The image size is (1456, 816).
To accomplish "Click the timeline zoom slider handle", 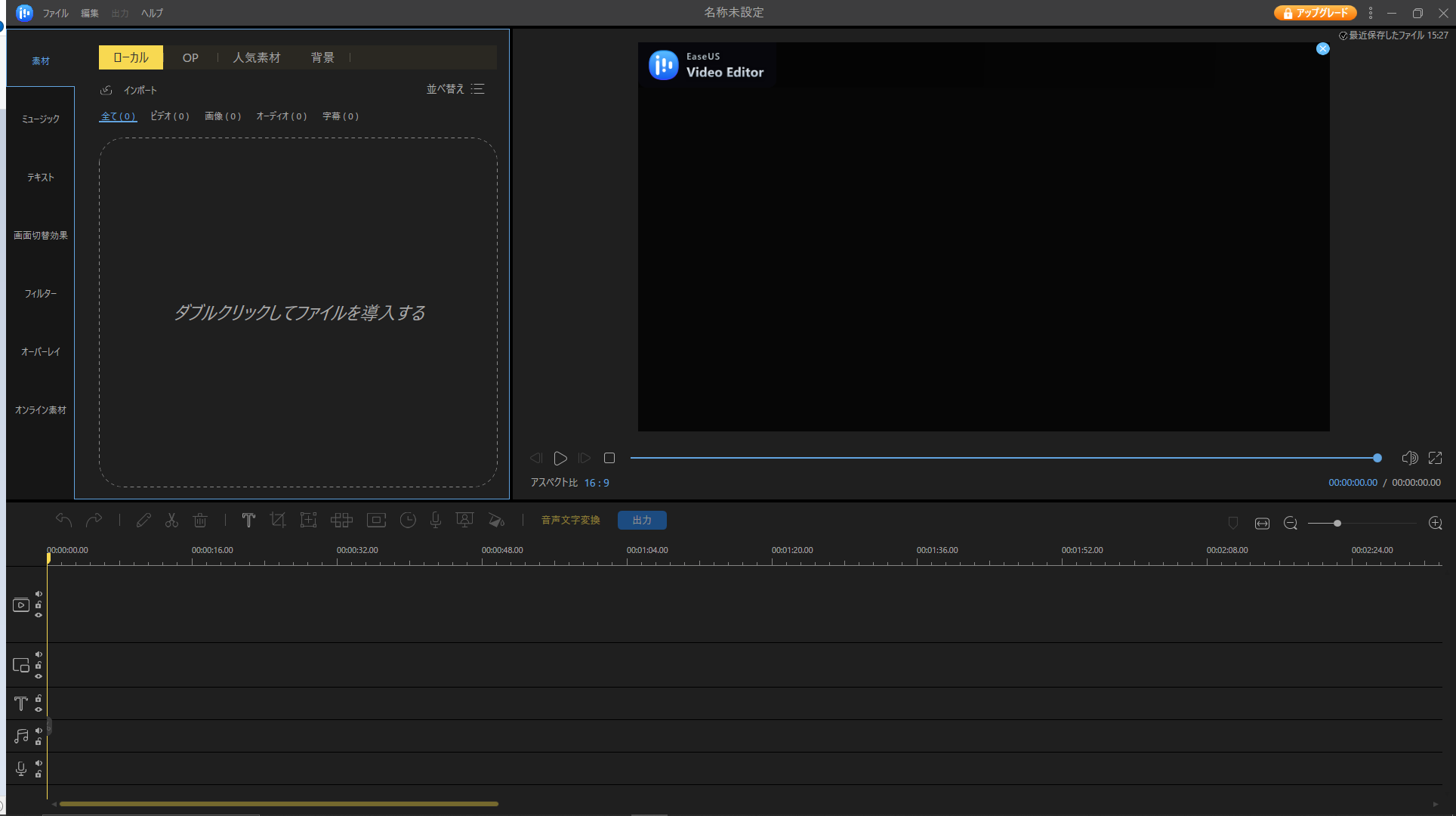I will click(1337, 524).
